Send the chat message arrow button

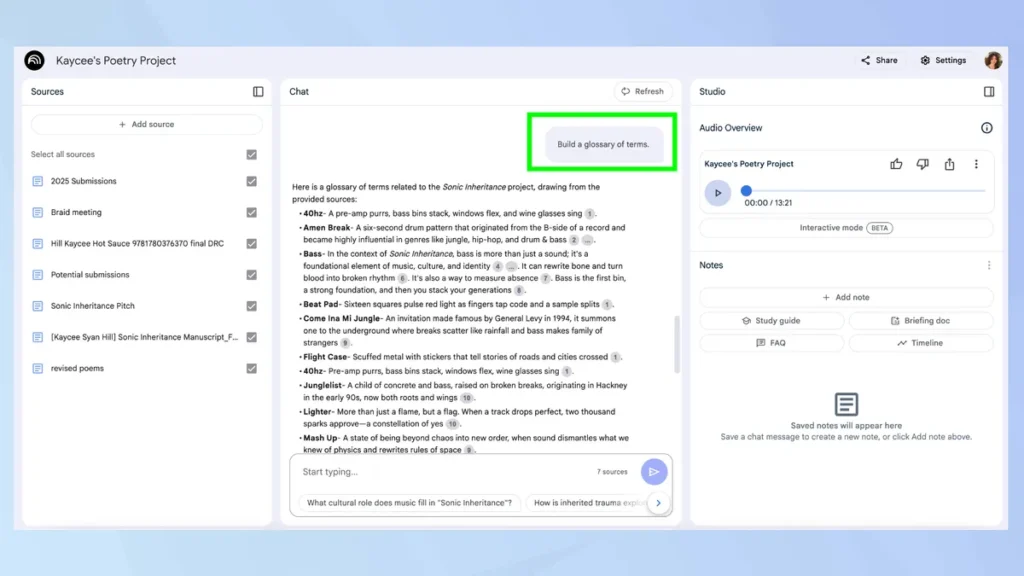(x=654, y=472)
